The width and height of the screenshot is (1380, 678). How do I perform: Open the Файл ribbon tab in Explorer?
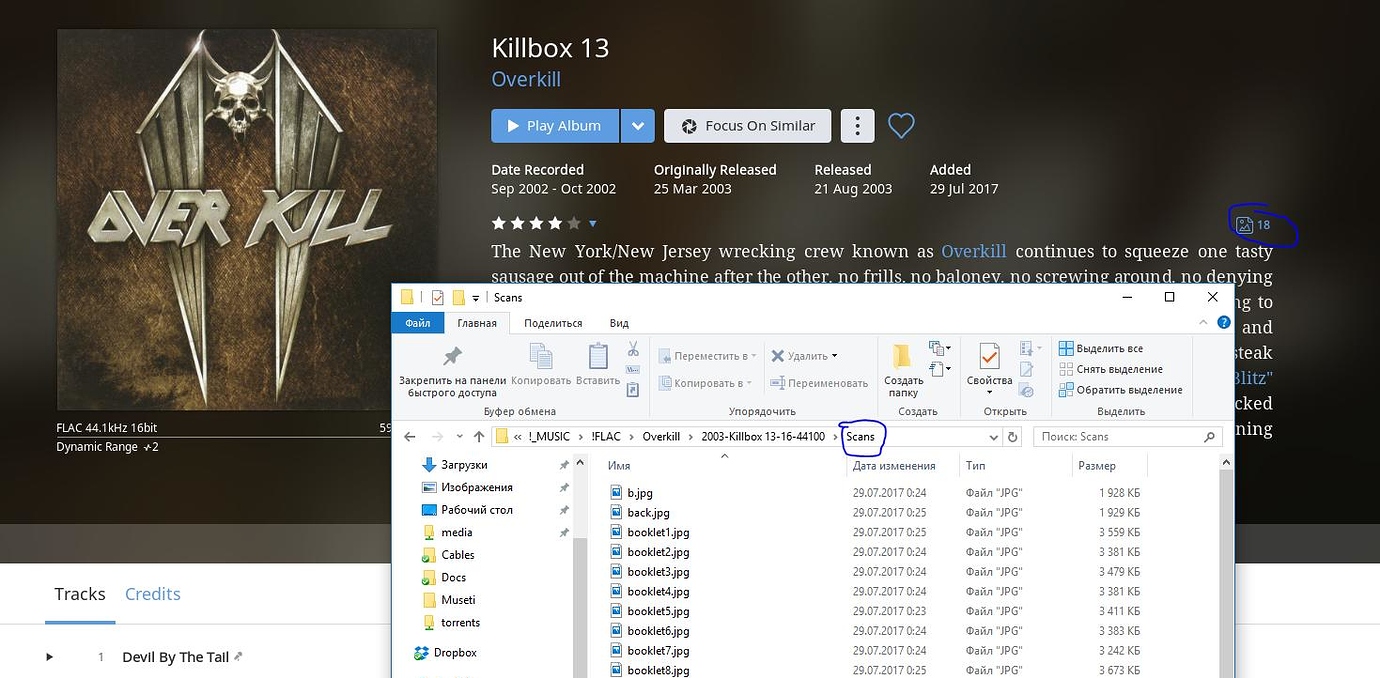tap(417, 323)
